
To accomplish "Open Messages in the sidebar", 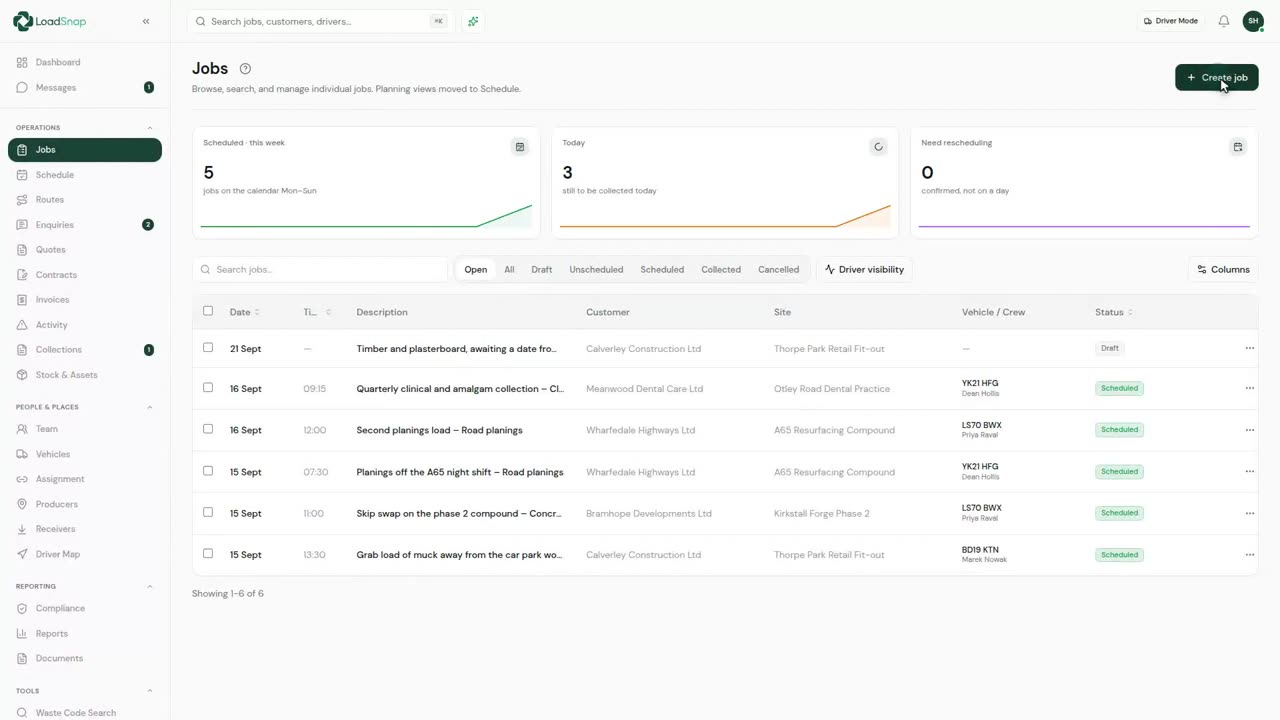I will pos(85,87).
